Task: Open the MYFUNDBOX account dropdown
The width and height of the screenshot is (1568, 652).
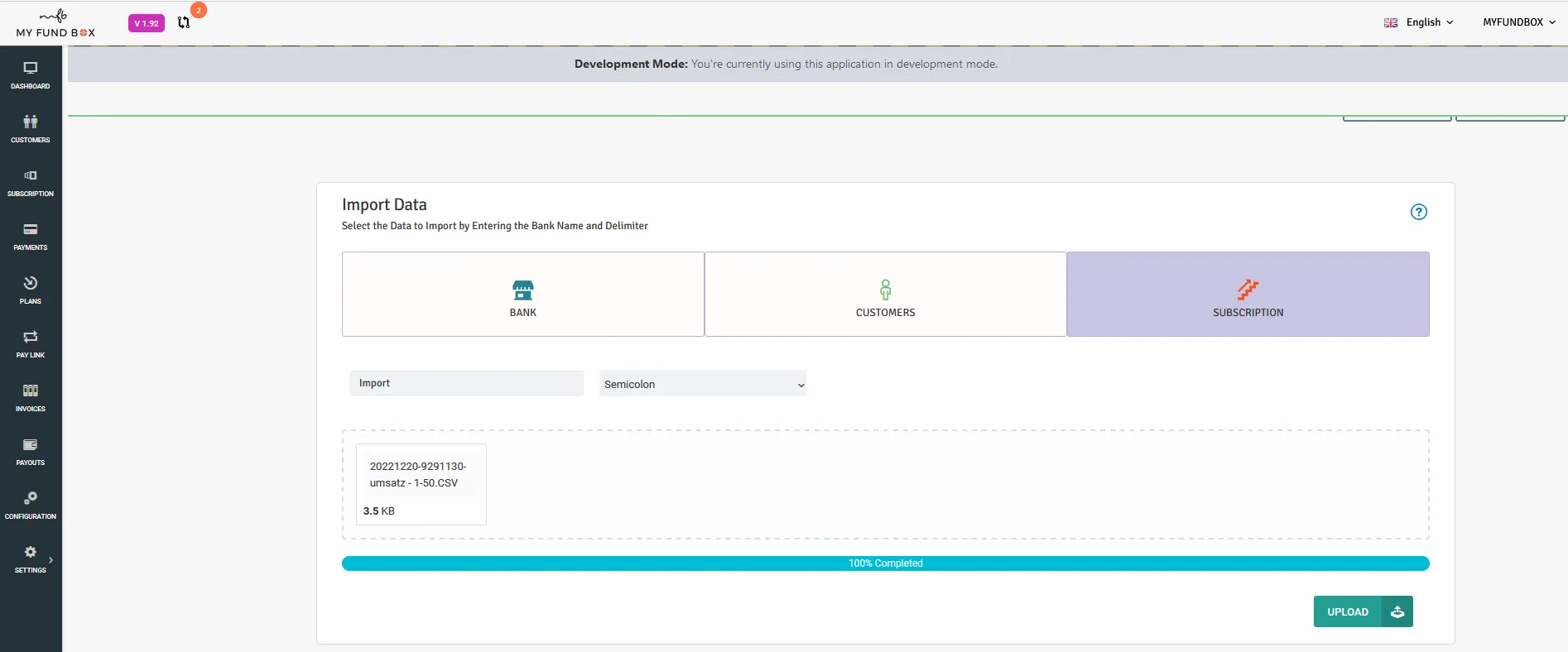Action: [x=1519, y=22]
